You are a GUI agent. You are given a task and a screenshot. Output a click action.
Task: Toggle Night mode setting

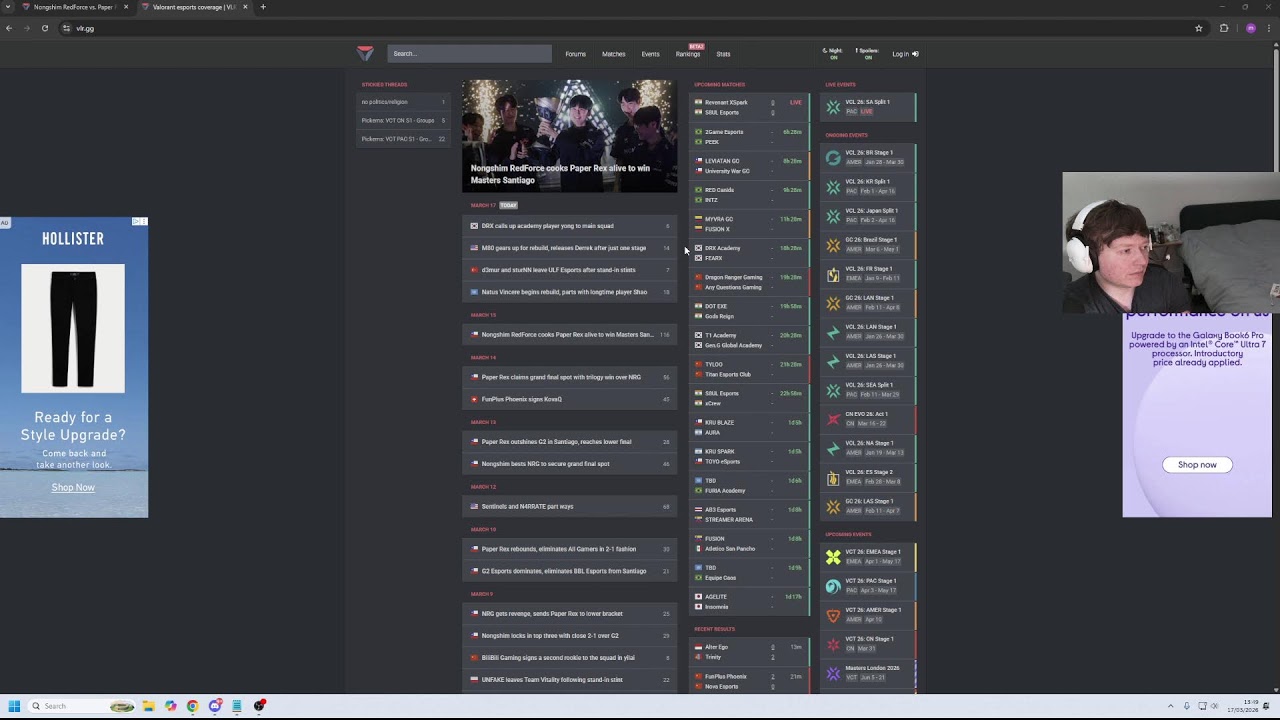click(832, 54)
